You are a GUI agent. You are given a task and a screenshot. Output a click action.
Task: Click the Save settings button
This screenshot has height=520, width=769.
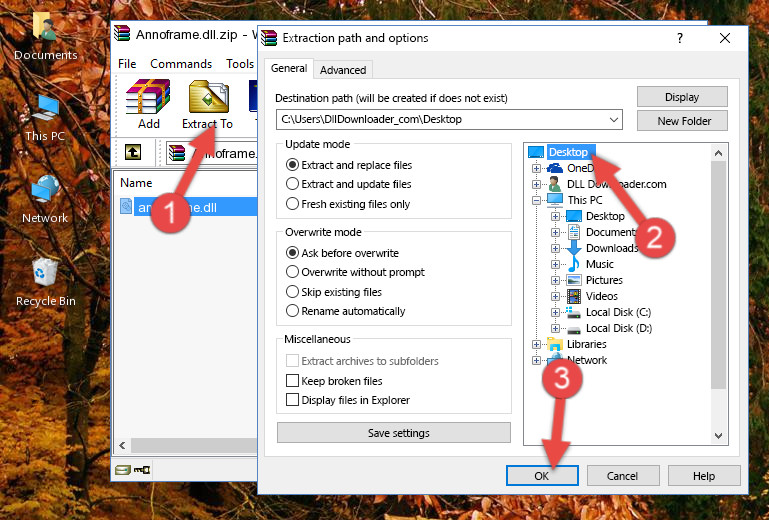pos(394,433)
